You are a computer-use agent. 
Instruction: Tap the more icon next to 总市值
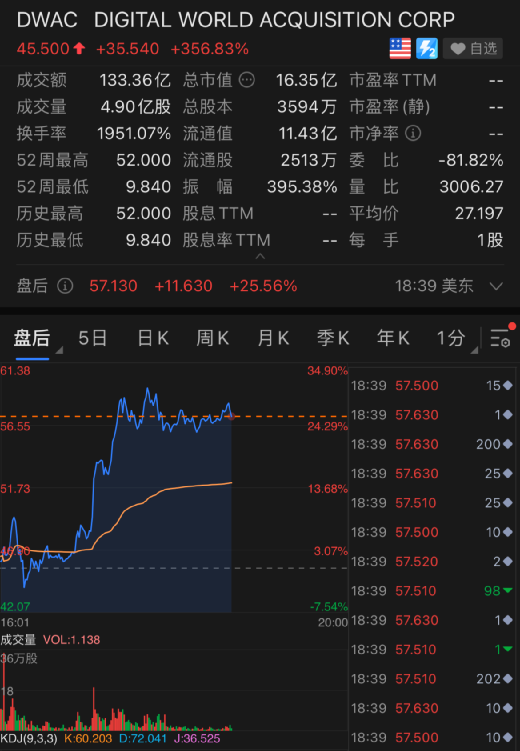(x=247, y=80)
